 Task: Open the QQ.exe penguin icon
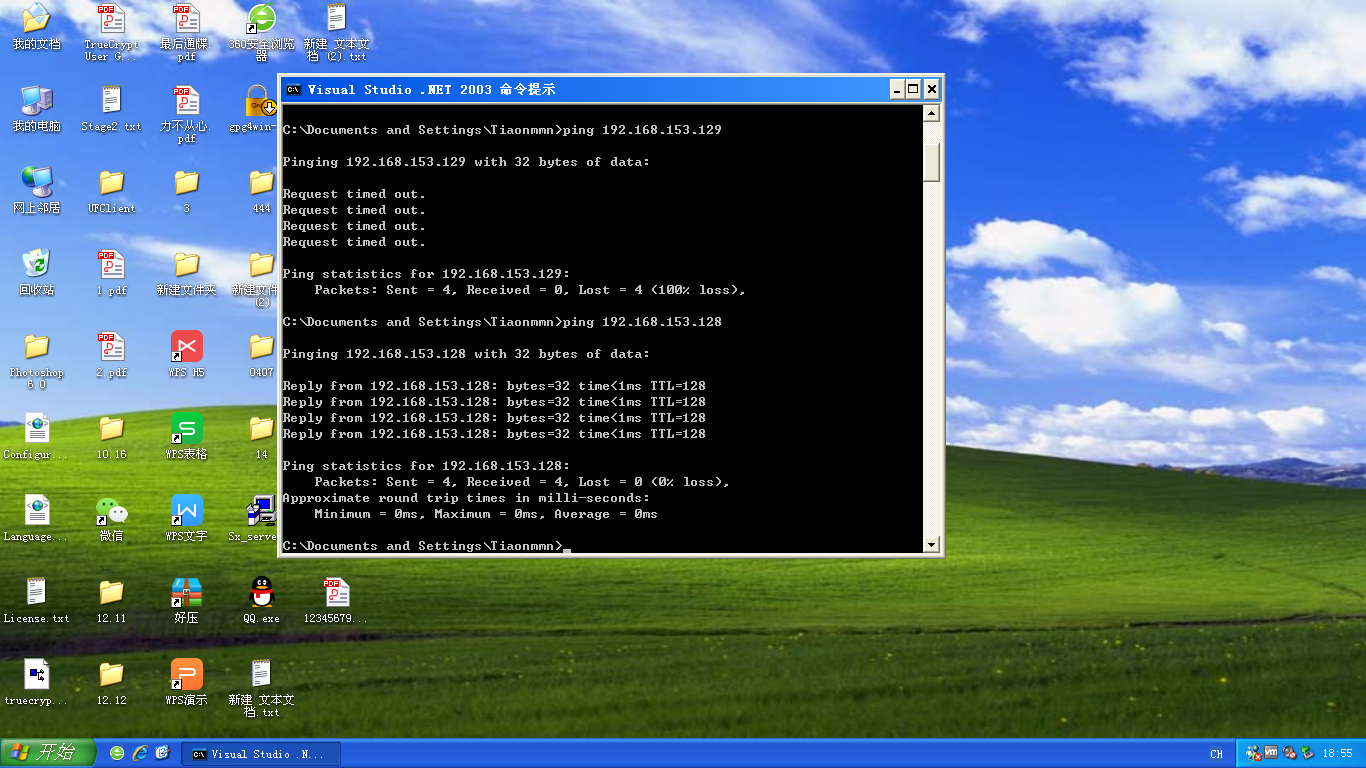pyautogui.click(x=261, y=593)
